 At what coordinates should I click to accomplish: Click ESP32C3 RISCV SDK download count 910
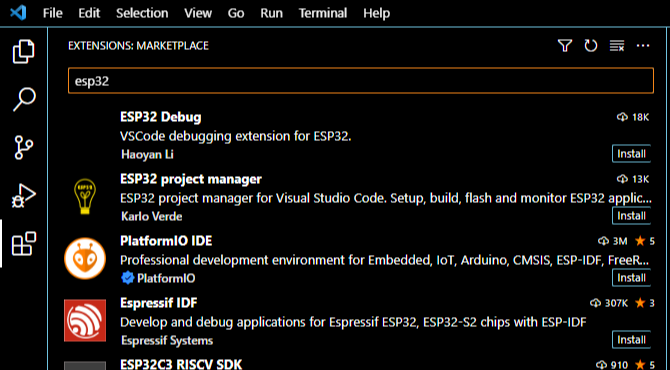(612, 365)
